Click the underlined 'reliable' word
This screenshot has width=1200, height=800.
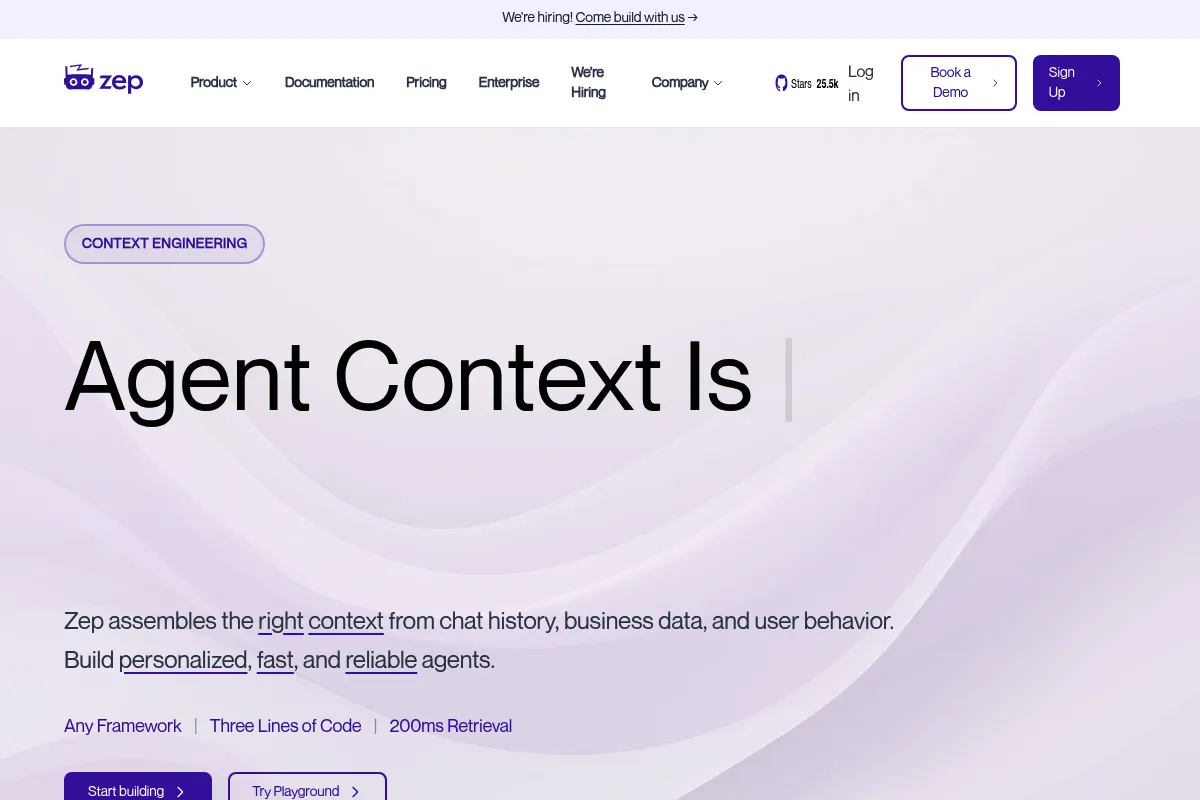381,661
